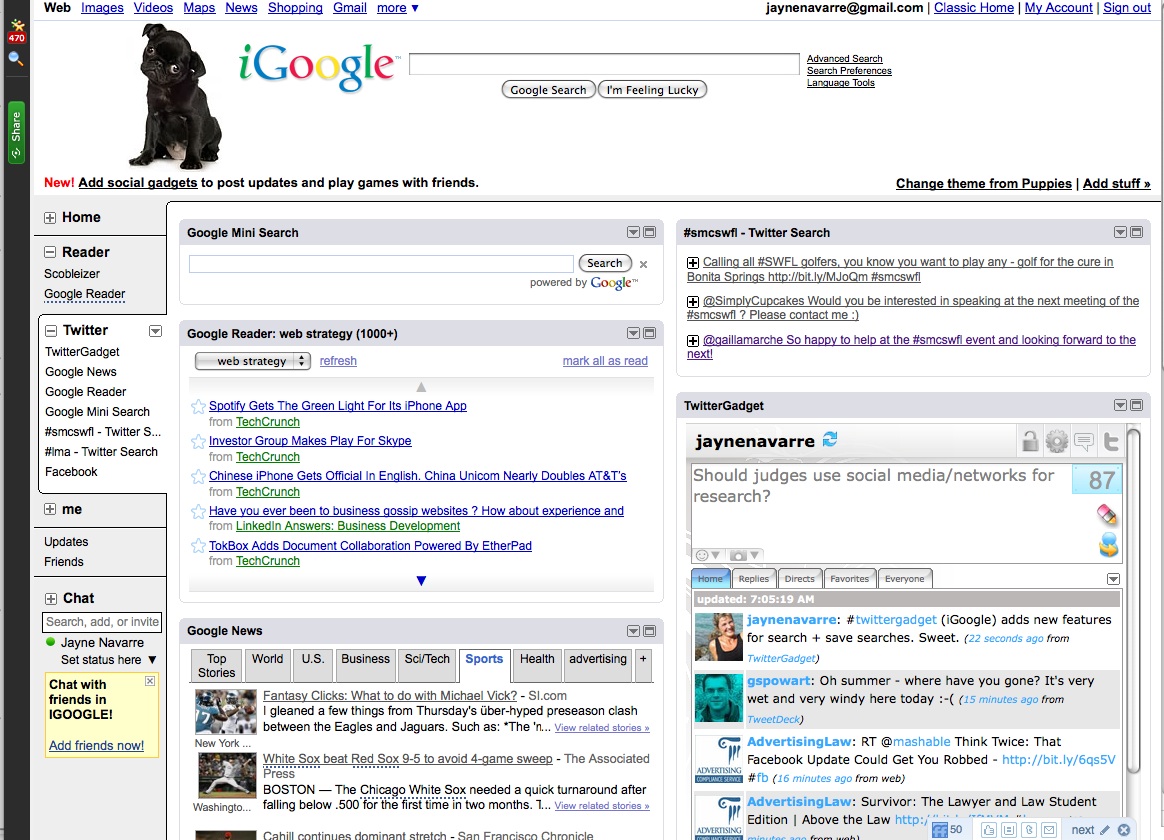Screen dimensions: 1164x840
Task: Refresh the jaynenavarre TwitterGadget feed
Action: pyautogui.click(x=830, y=439)
